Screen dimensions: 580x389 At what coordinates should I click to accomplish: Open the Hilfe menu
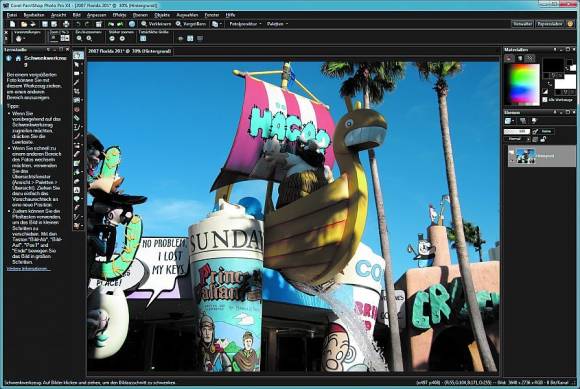(230, 15)
